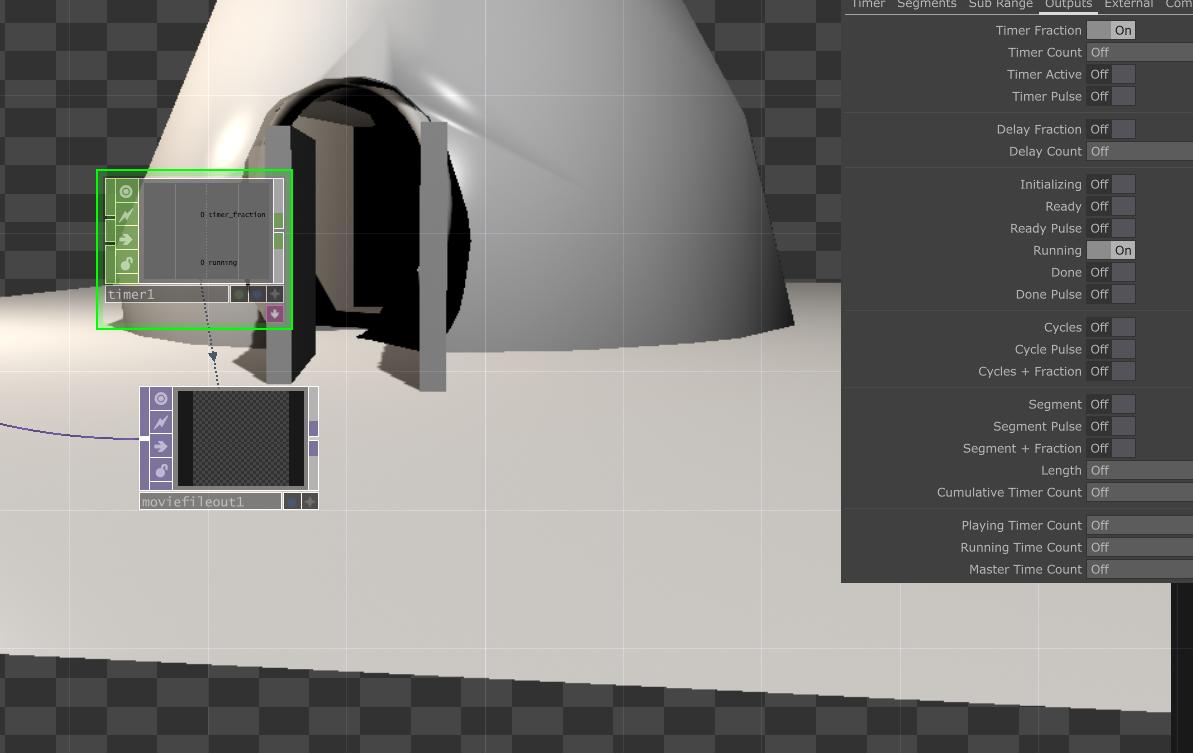
Task: Turn off the Timer Fraction toggle
Action: coord(1111,30)
